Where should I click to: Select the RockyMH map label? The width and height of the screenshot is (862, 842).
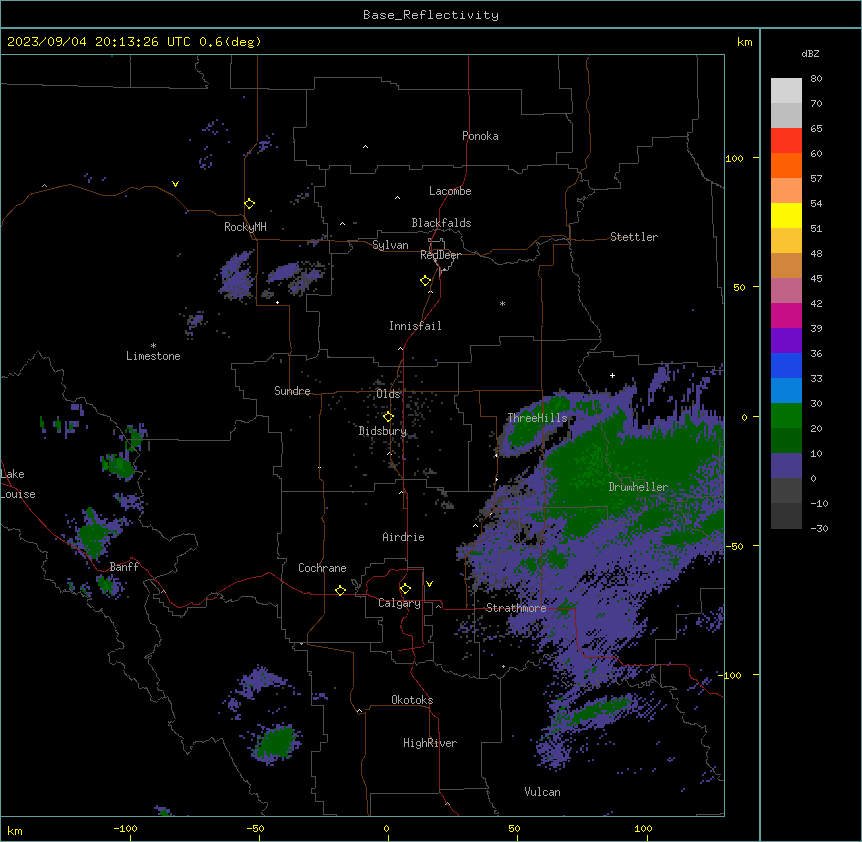pyautogui.click(x=245, y=227)
